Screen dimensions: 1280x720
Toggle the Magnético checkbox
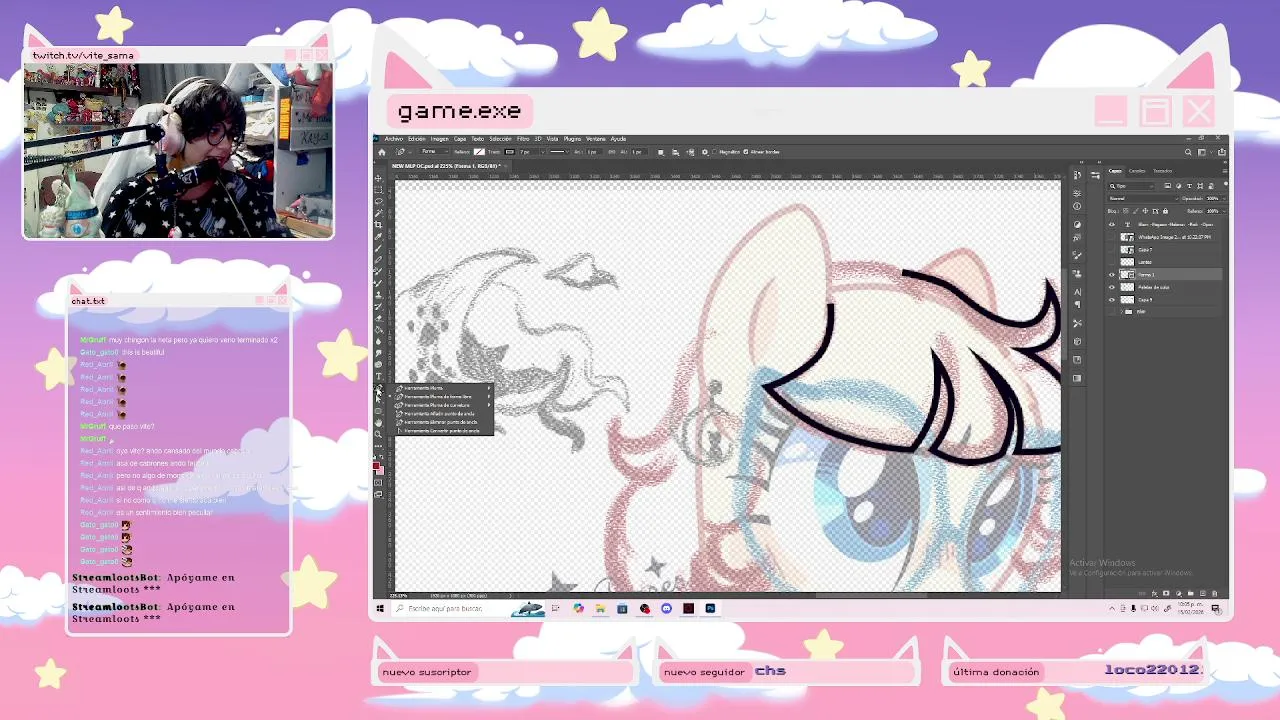(714, 152)
